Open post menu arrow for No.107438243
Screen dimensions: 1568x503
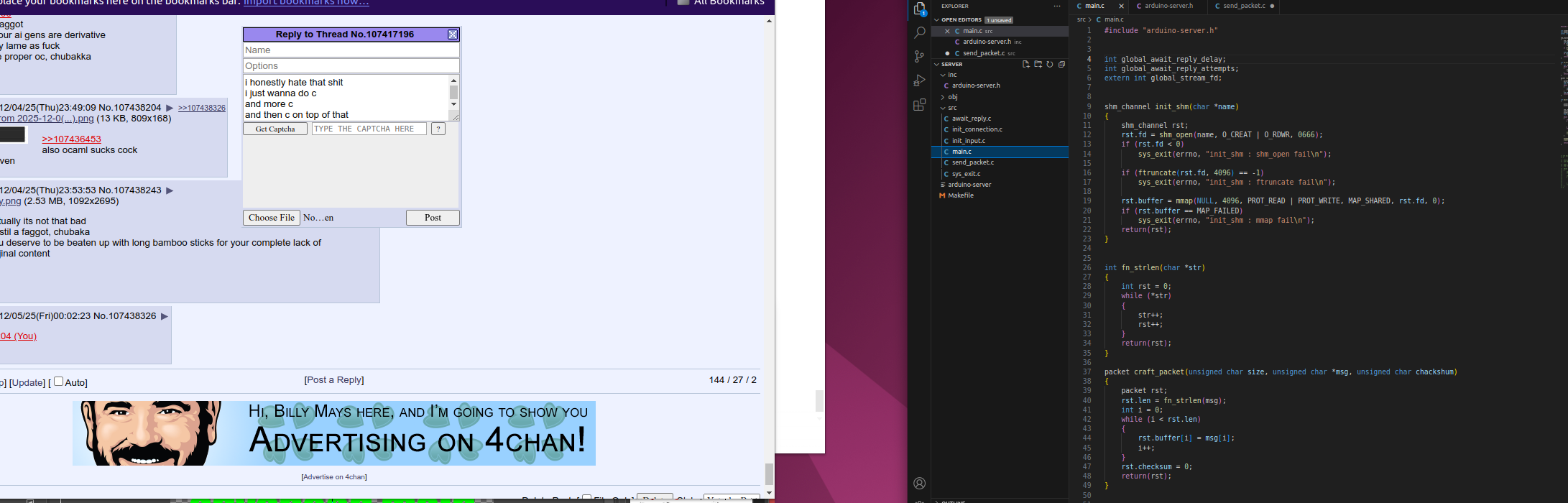170,190
